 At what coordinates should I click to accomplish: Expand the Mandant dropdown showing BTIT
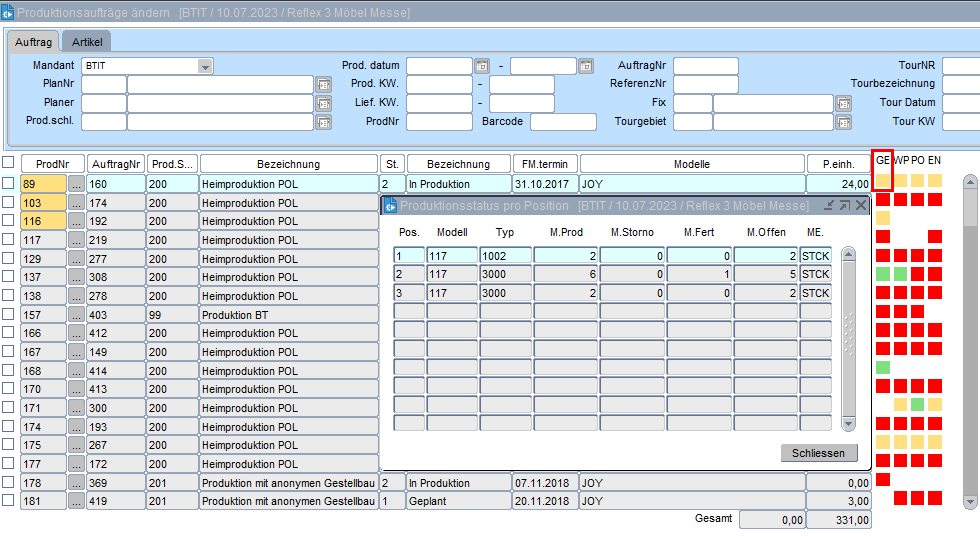(205, 66)
